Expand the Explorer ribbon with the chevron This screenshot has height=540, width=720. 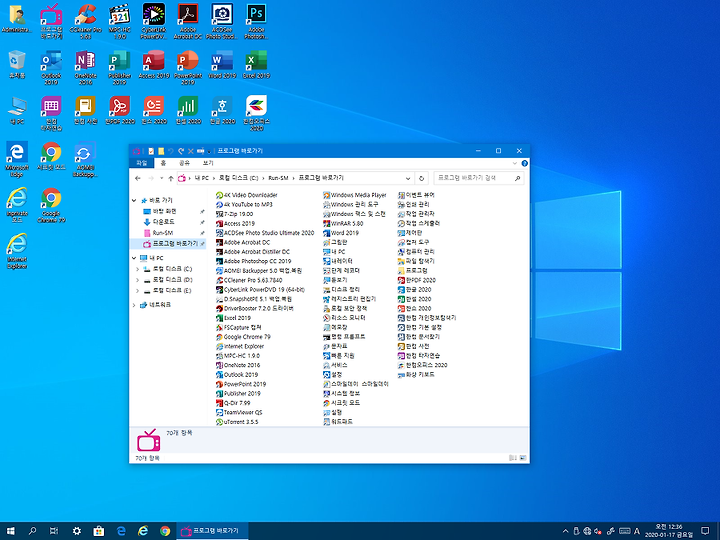tap(514, 163)
